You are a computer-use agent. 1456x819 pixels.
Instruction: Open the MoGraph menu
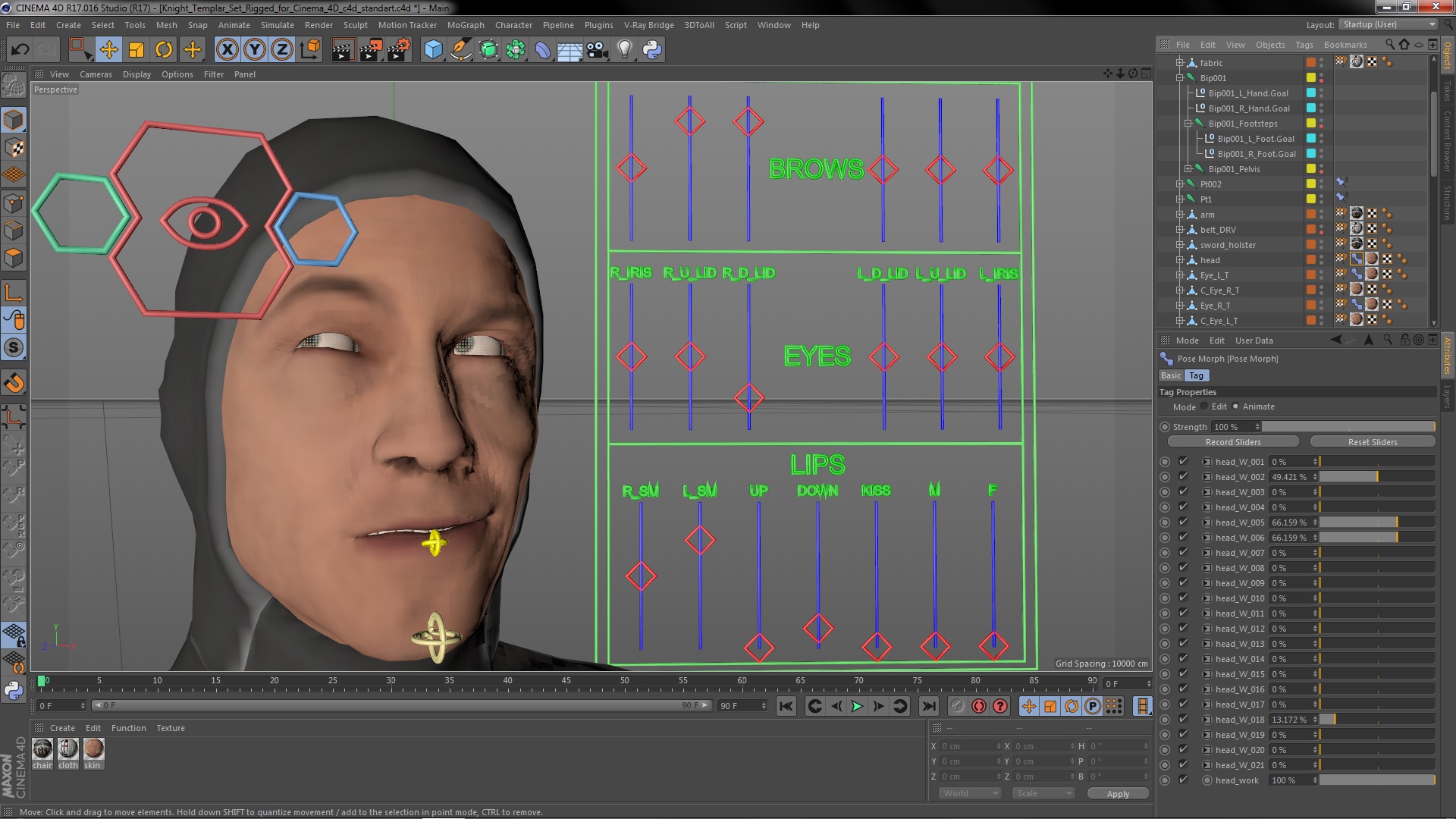tap(465, 25)
